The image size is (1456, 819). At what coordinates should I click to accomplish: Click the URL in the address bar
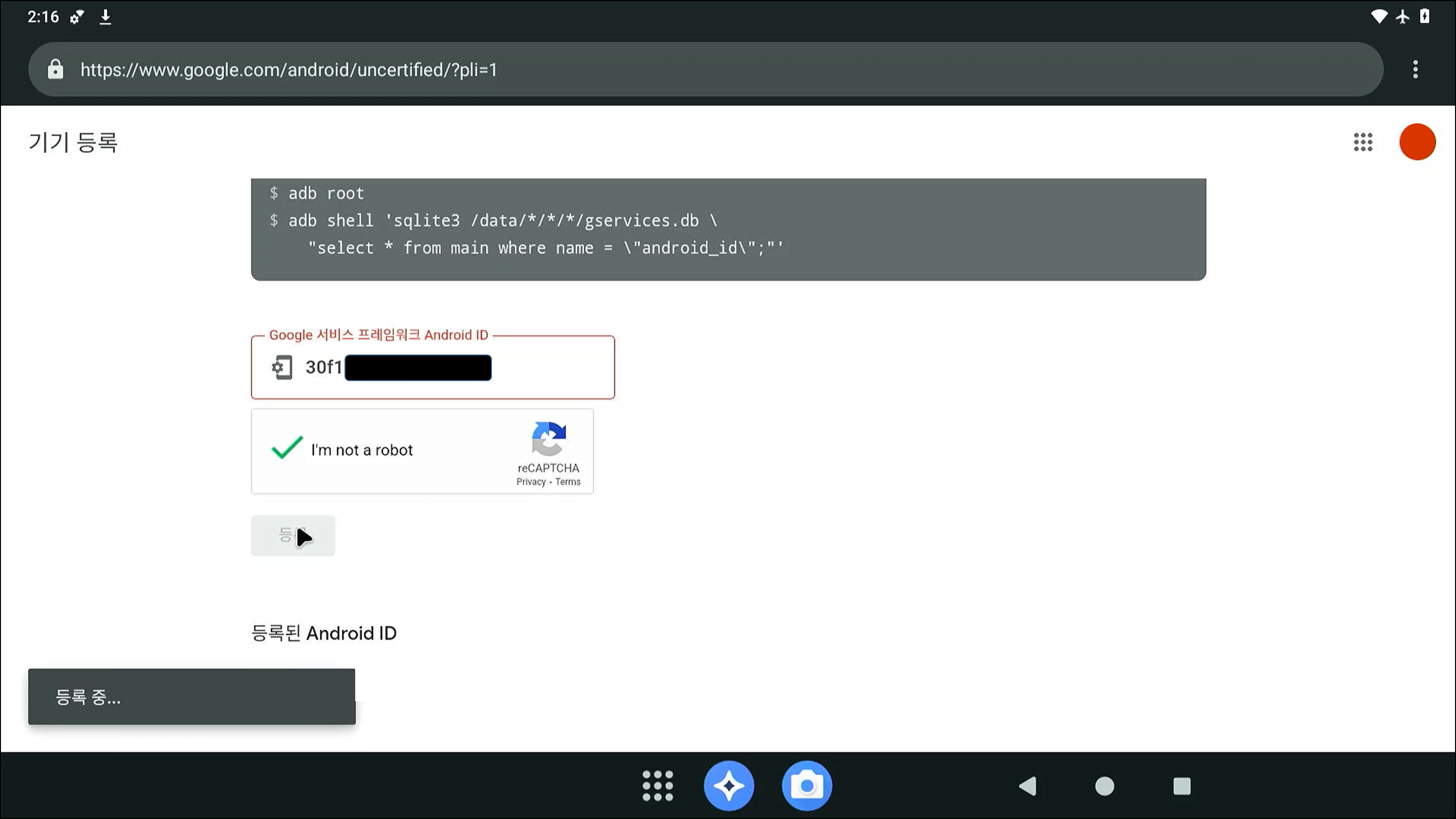tap(288, 69)
